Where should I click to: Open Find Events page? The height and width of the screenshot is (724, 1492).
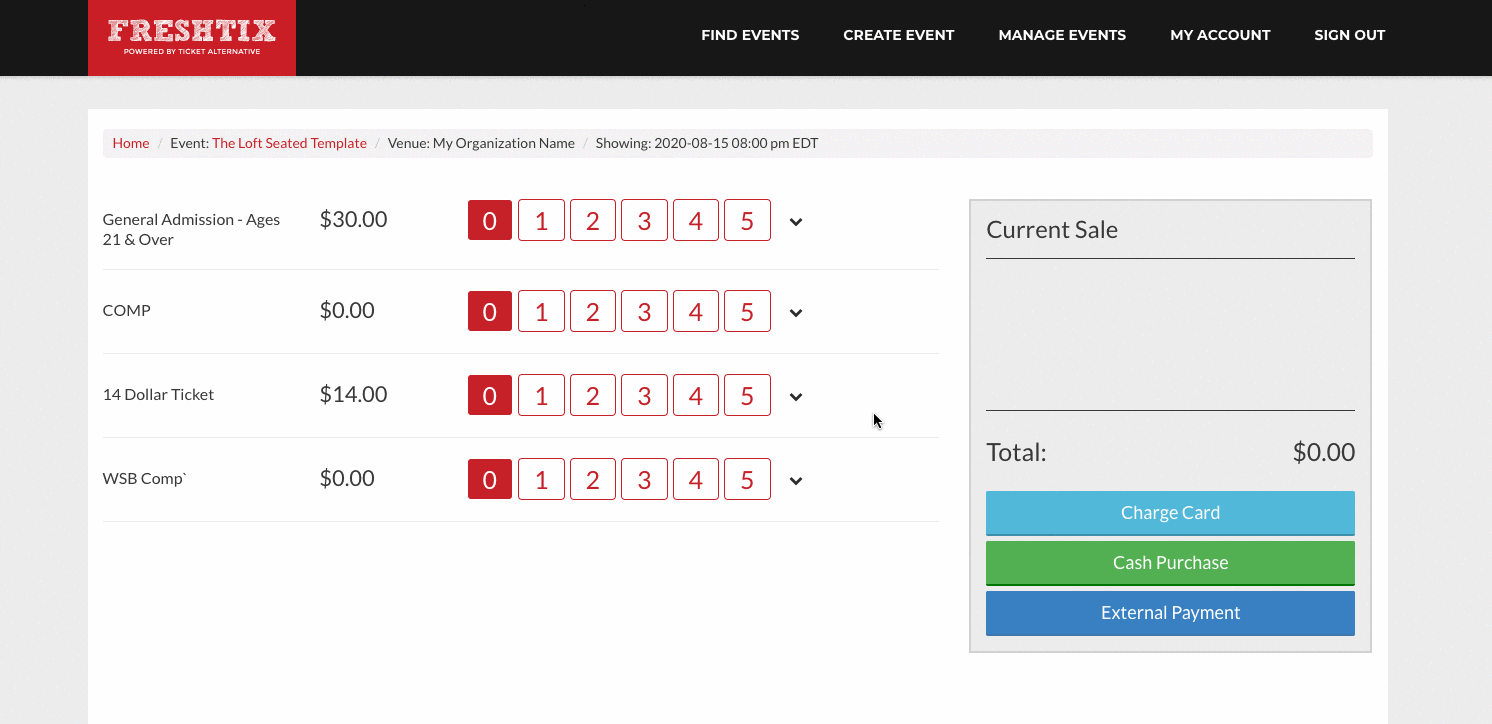click(750, 35)
